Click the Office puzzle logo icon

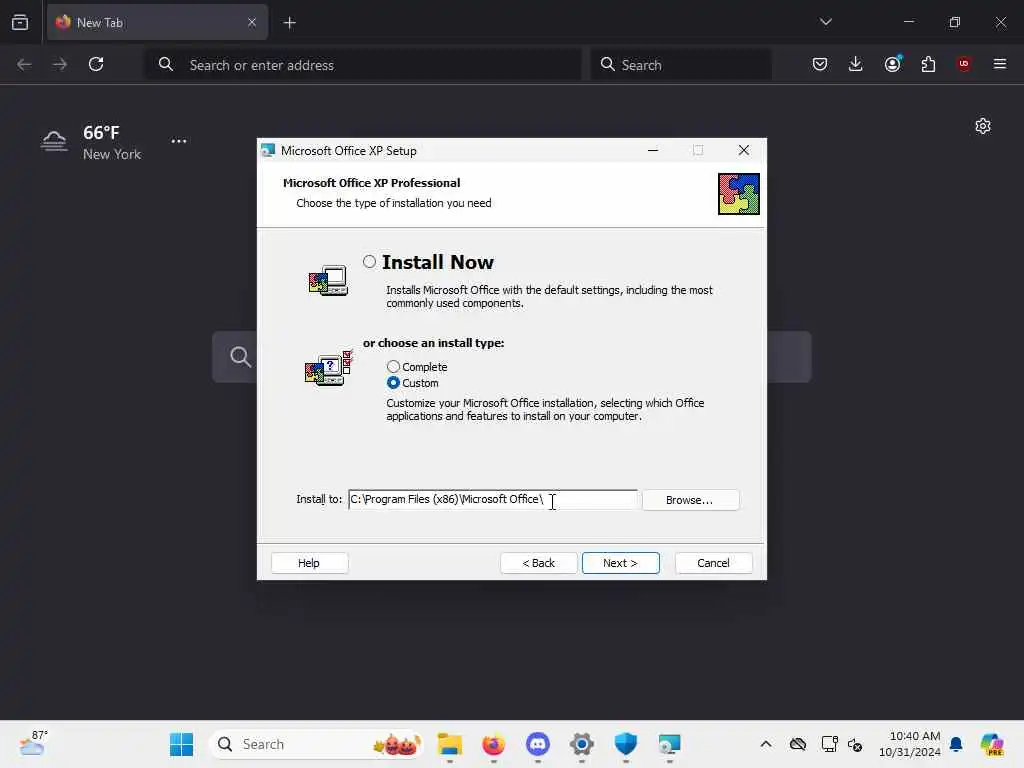point(739,194)
